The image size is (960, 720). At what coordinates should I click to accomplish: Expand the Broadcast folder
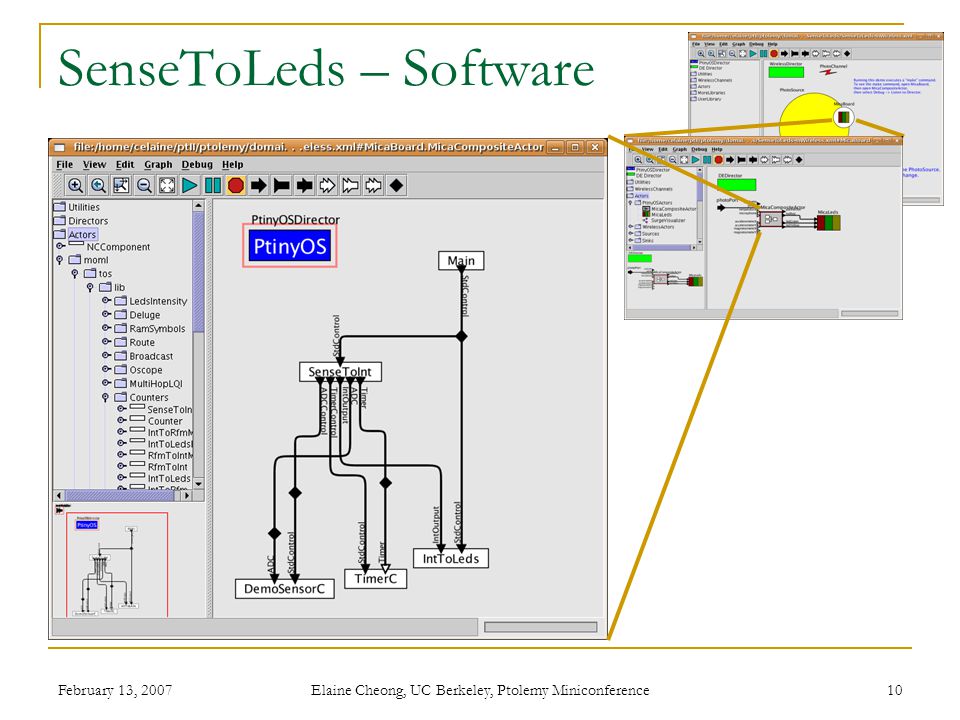107,356
